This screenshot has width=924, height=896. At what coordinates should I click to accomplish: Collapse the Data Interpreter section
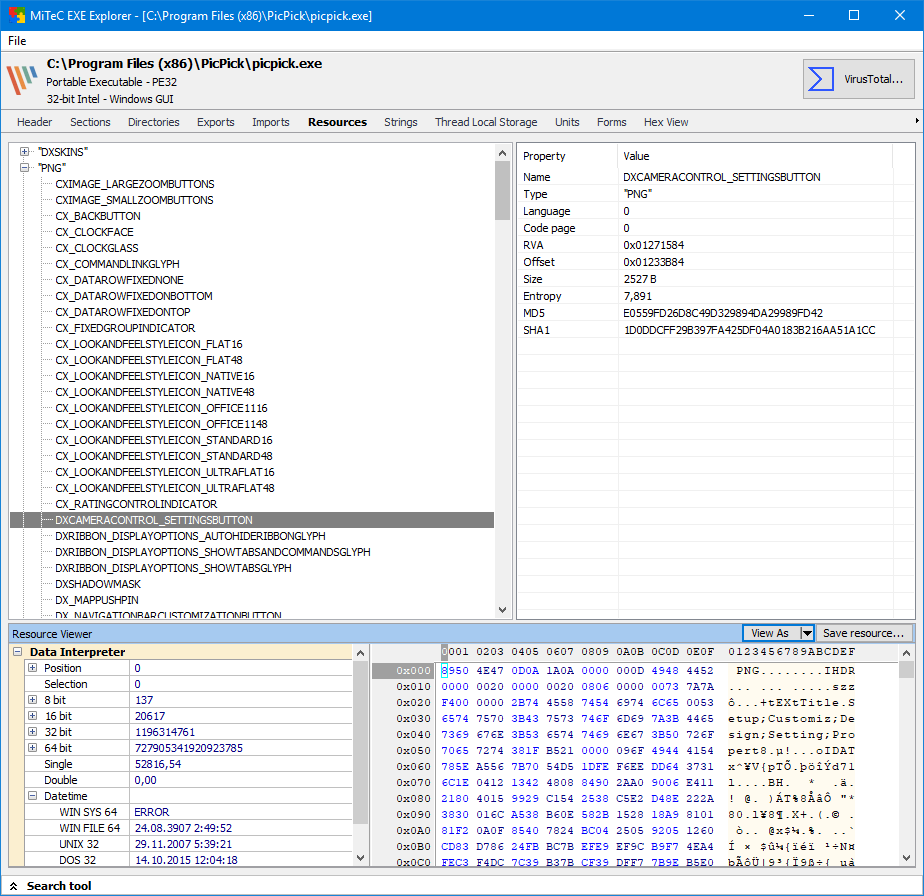[x=18, y=651]
